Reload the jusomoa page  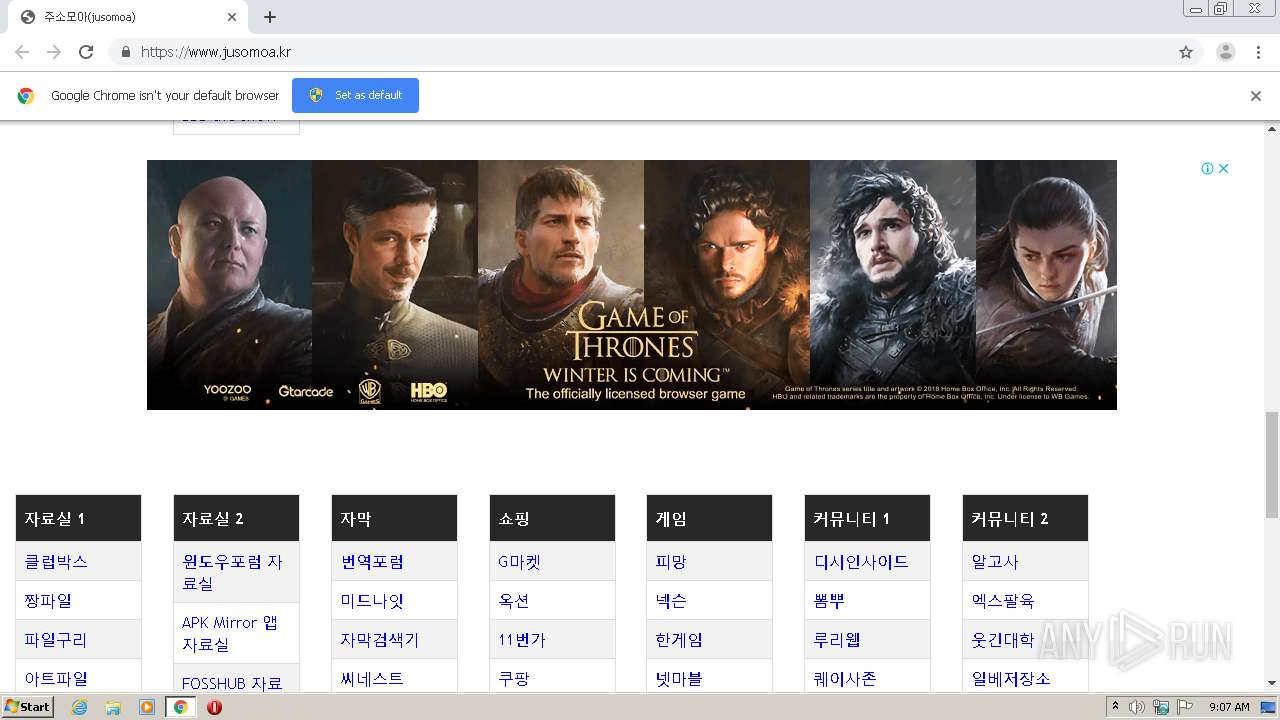coord(86,52)
